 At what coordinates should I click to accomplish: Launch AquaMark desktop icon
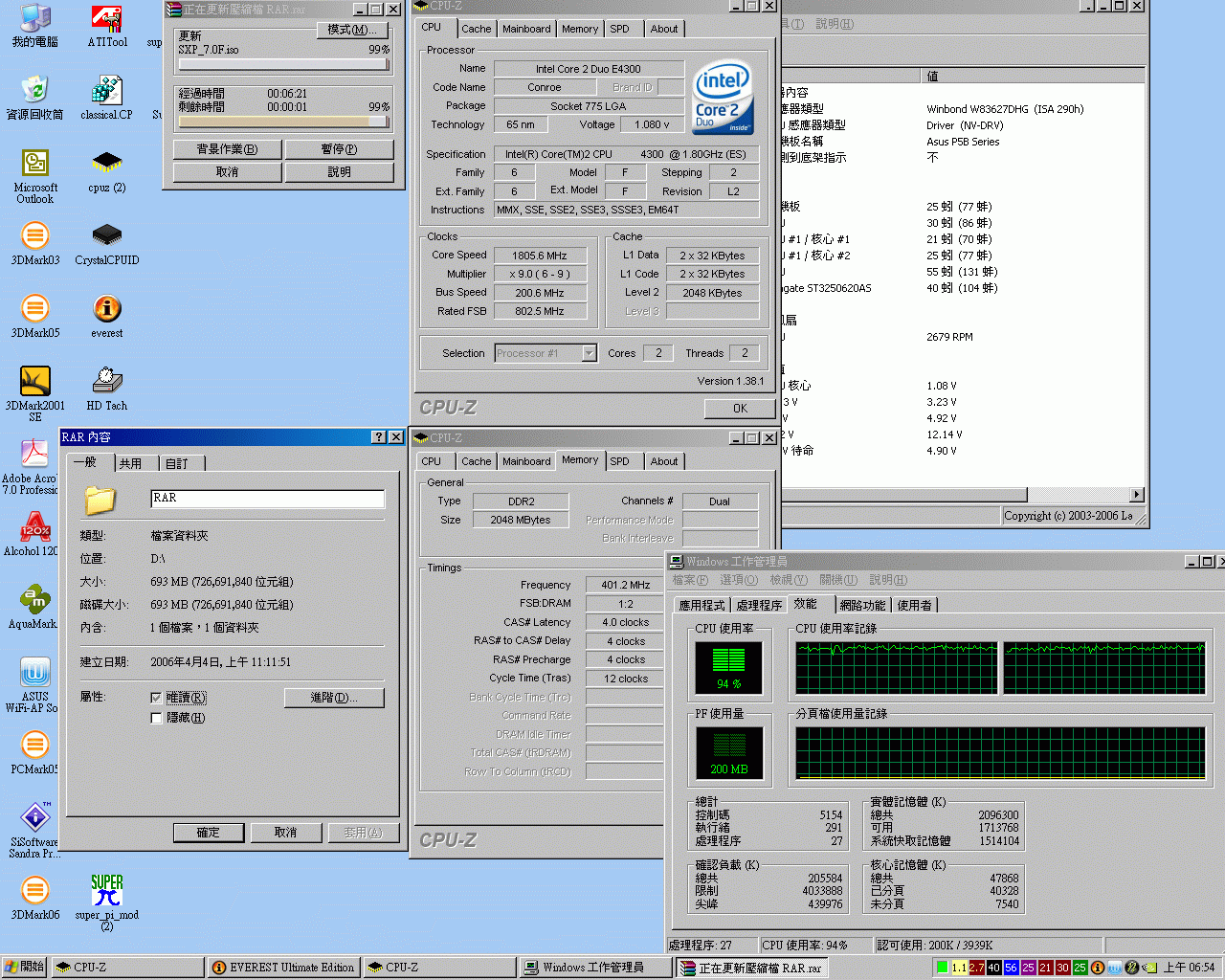tap(33, 607)
